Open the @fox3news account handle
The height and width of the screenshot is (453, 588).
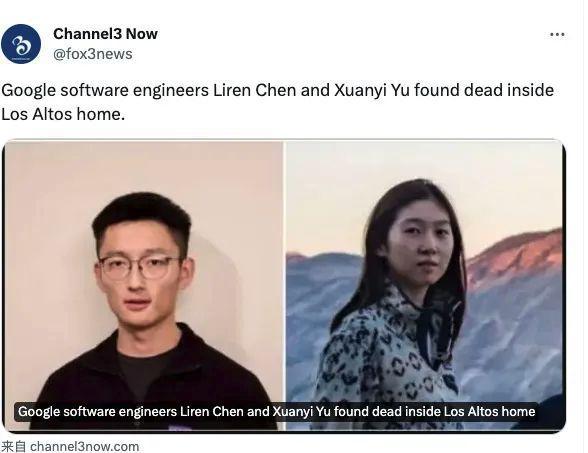tap(93, 54)
